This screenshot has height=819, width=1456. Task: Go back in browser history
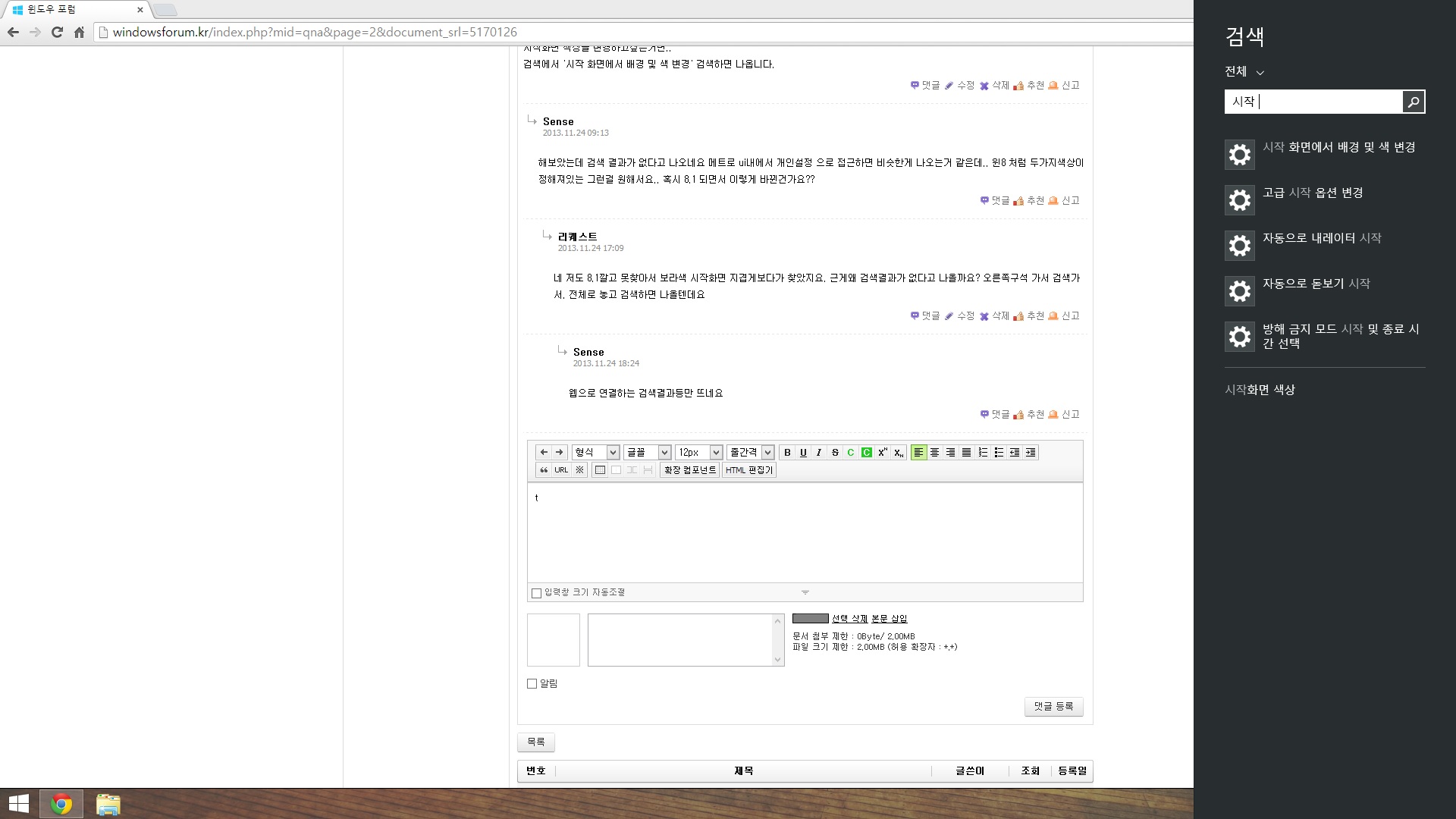[x=13, y=32]
